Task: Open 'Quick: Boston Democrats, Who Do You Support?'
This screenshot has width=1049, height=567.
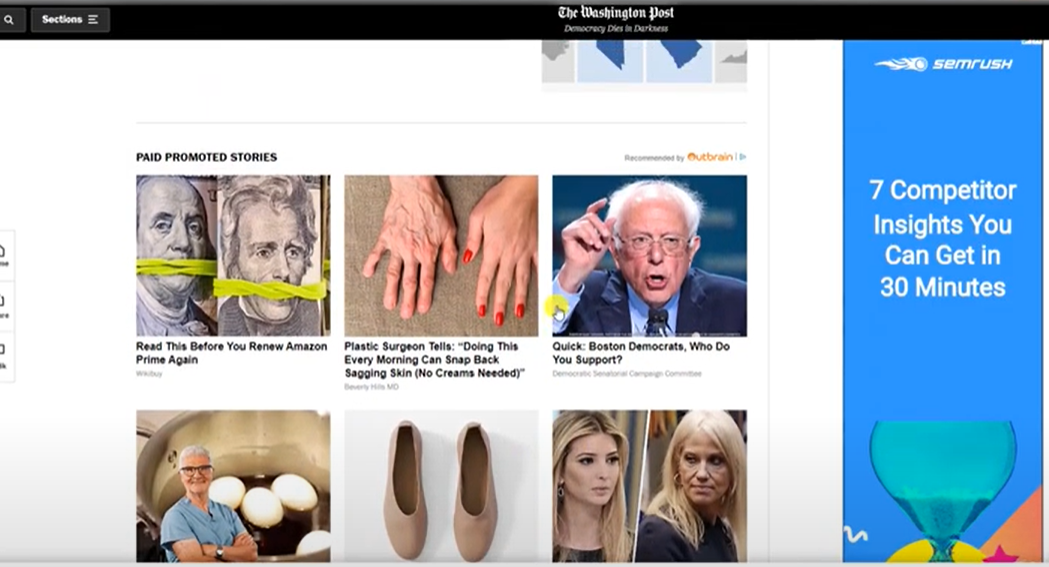Action: point(641,353)
